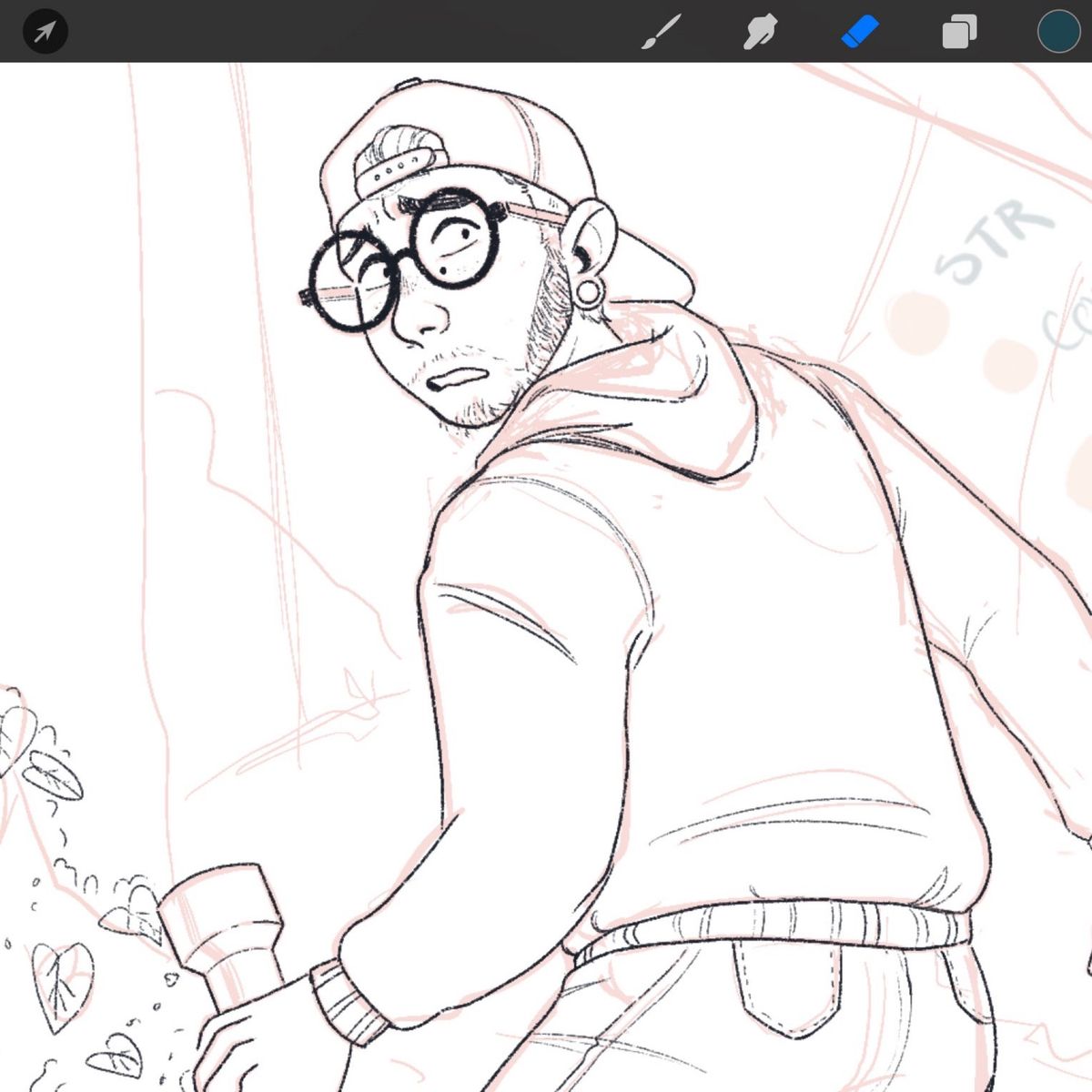The height and width of the screenshot is (1092, 1092).
Task: Tap the character's nose
Action: 420,318
